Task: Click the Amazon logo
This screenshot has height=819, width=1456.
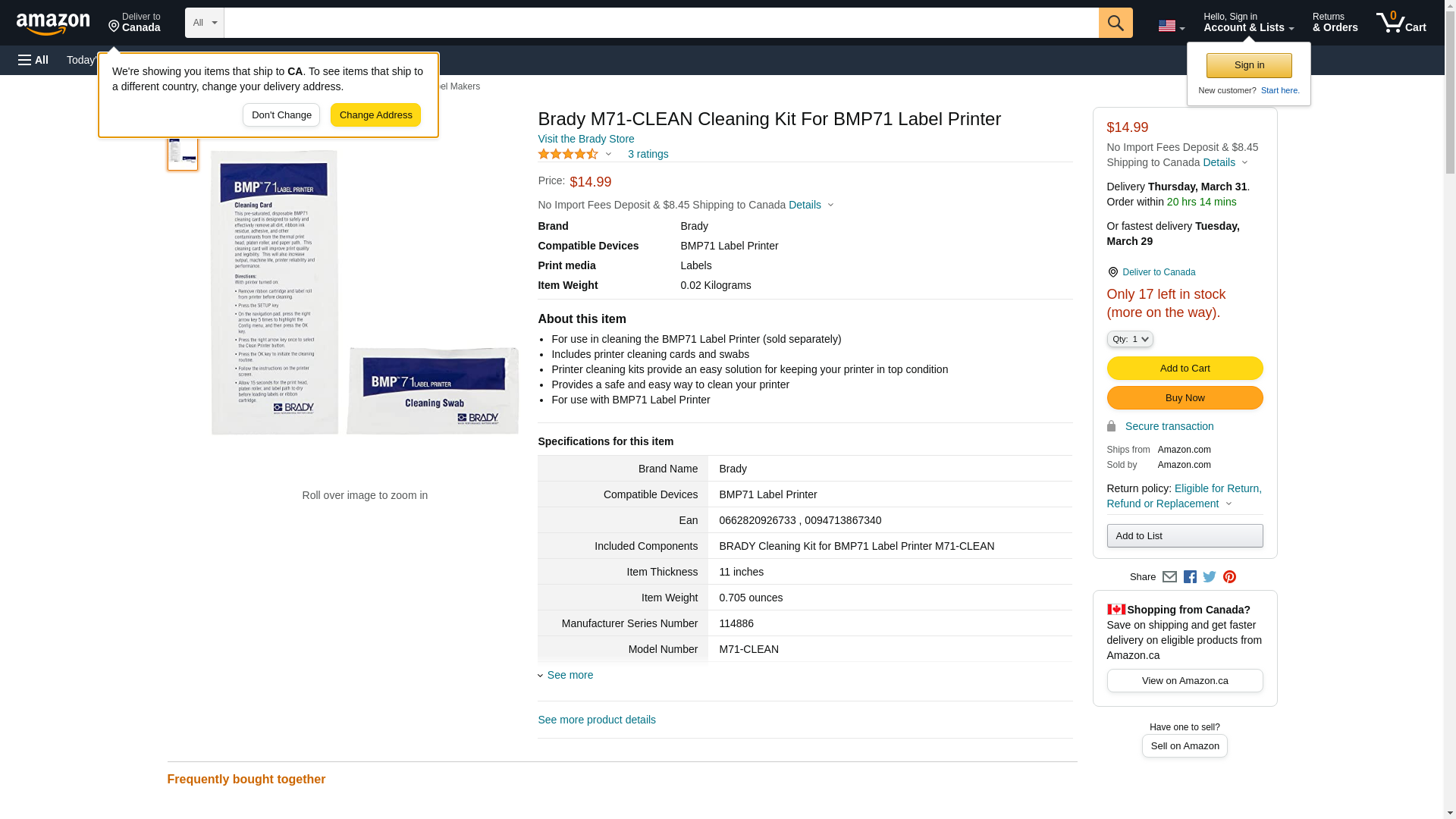Action: coord(53,24)
